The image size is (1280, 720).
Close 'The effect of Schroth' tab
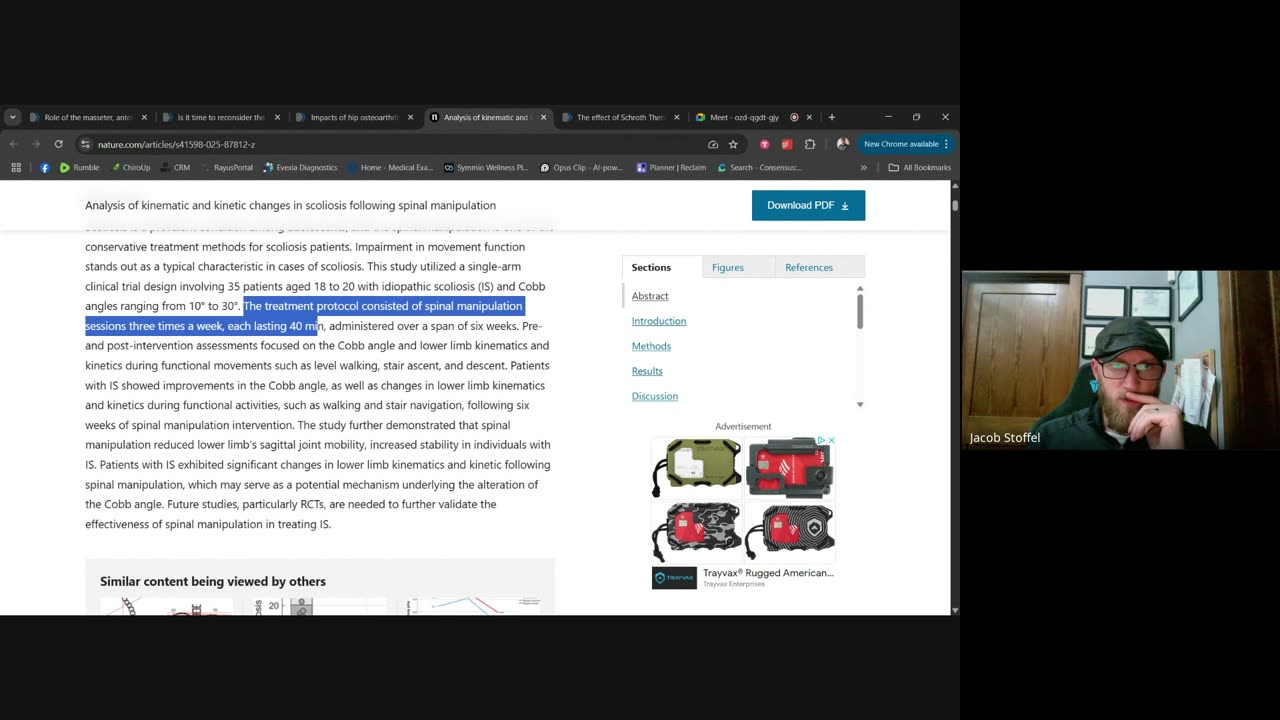[x=677, y=117]
